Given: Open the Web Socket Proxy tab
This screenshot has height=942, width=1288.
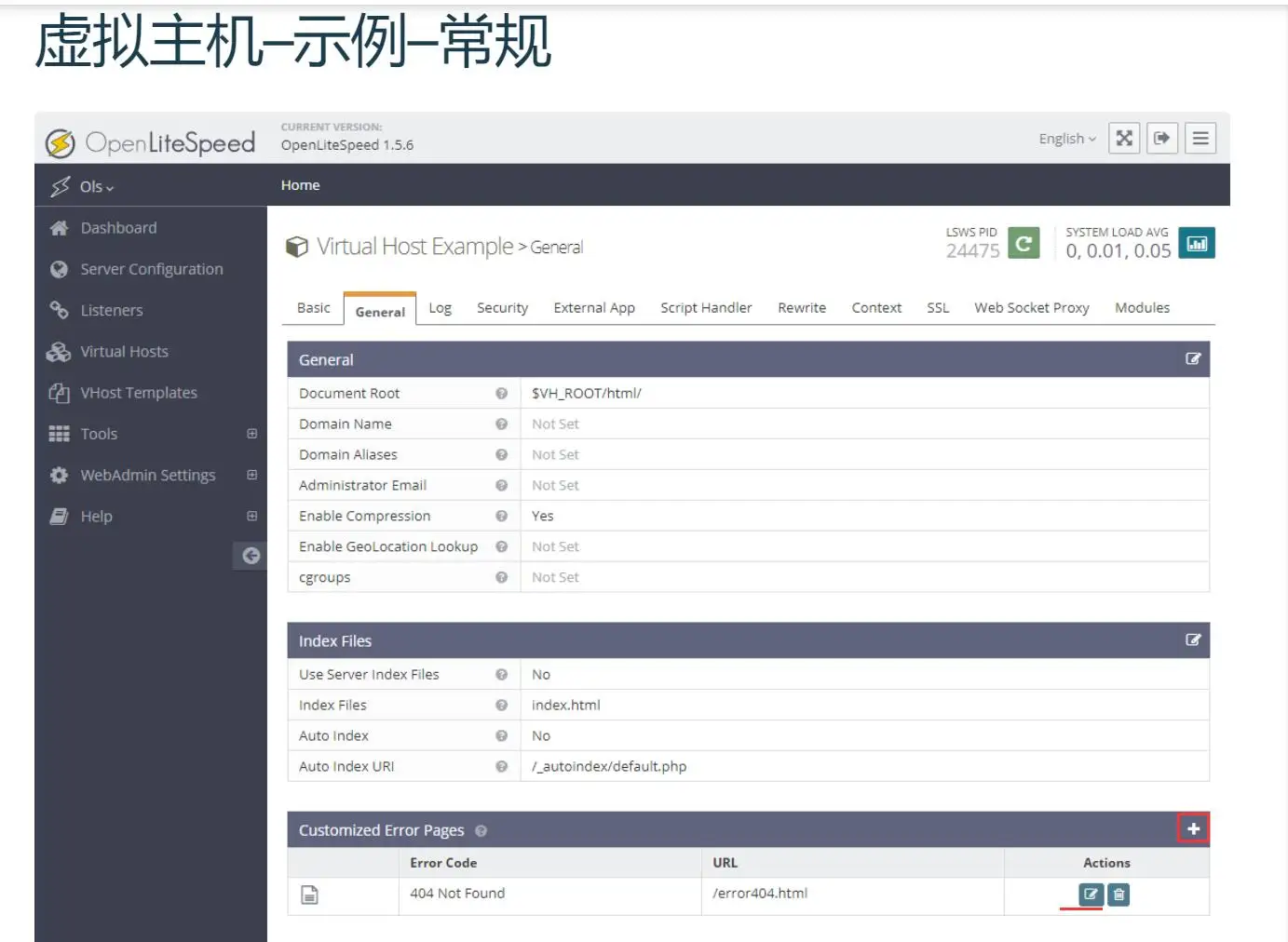Looking at the screenshot, I should (1032, 308).
